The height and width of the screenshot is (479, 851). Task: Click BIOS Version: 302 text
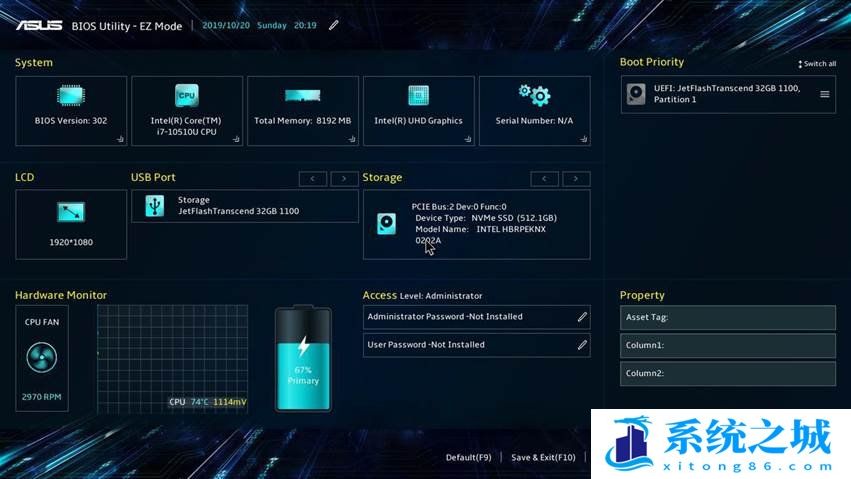71,121
